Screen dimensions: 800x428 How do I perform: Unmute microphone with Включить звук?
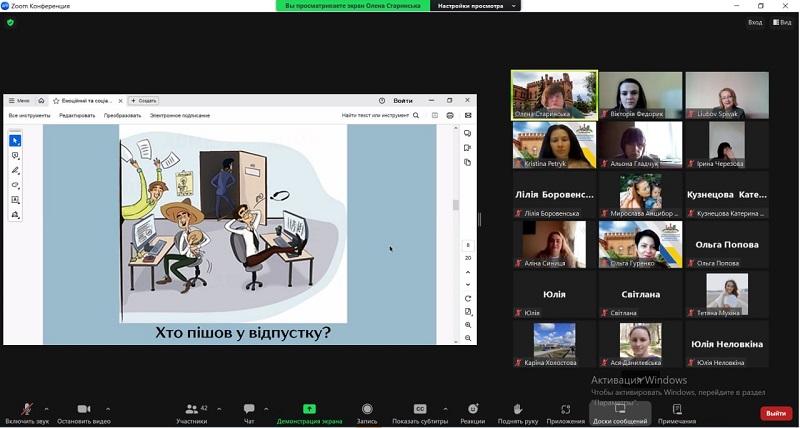tap(26, 410)
